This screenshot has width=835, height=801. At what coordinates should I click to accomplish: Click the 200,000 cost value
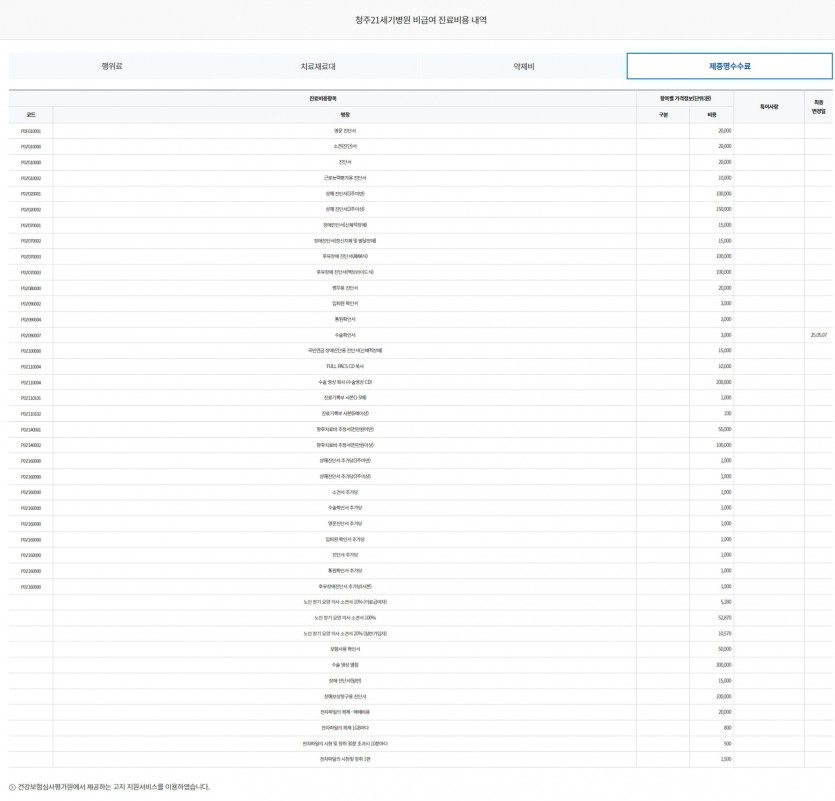coord(723,382)
